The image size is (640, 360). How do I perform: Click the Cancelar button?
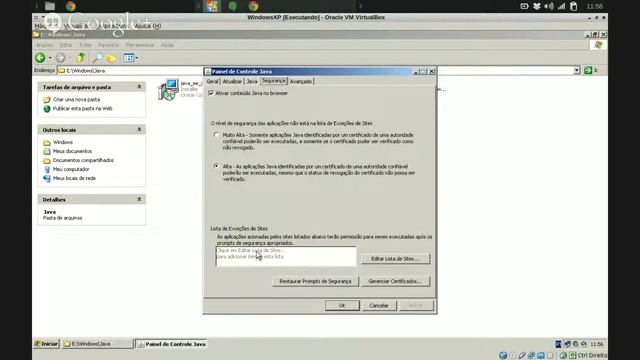click(x=379, y=305)
